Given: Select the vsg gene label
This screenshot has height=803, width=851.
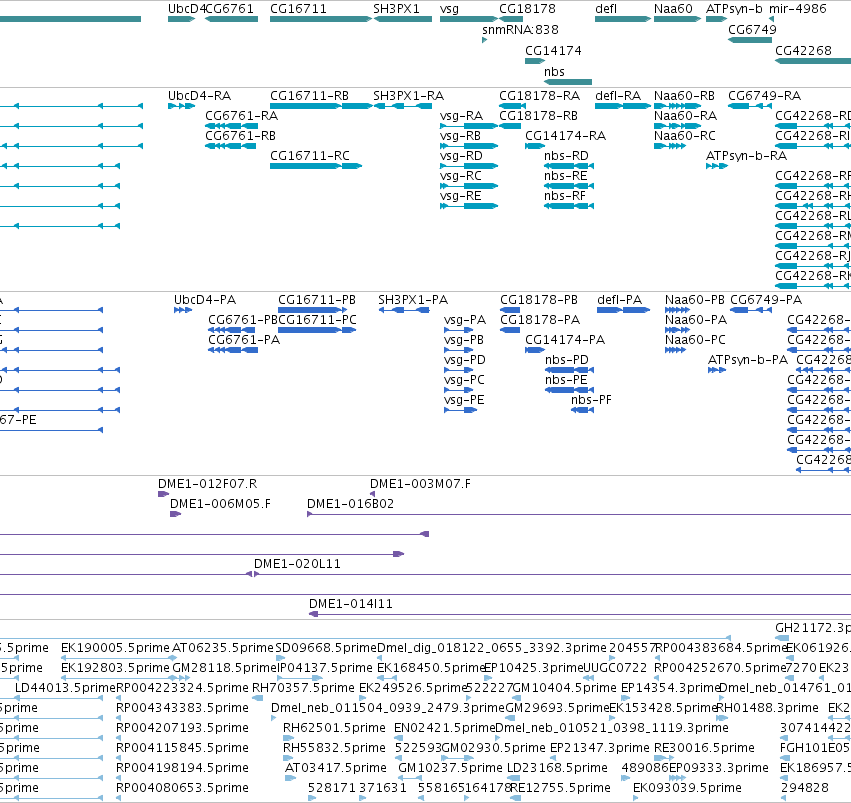Looking at the screenshot, I should click(x=449, y=9).
